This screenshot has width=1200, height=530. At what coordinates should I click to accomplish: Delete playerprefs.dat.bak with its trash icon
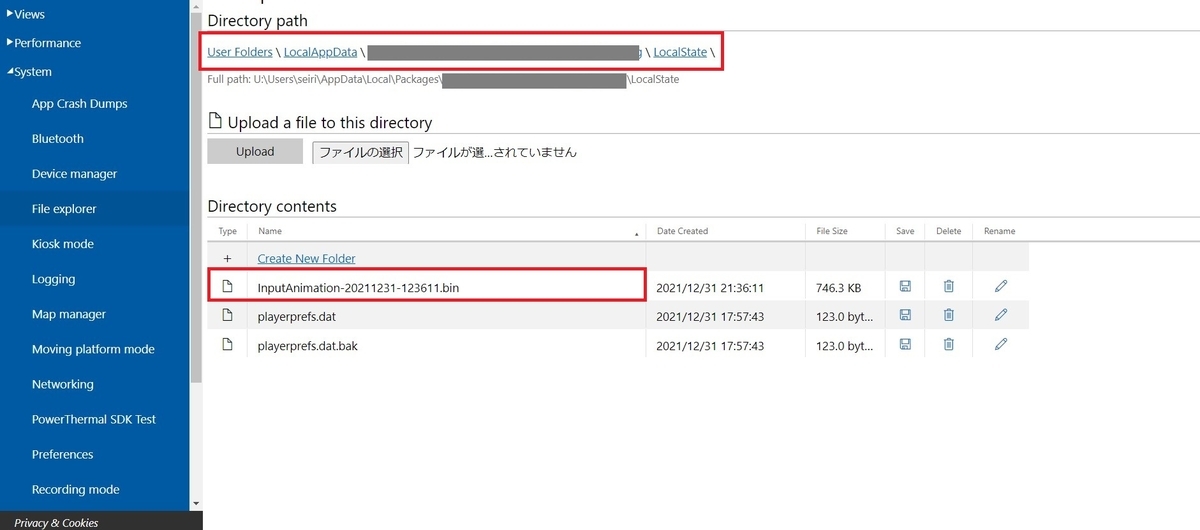[x=949, y=344]
